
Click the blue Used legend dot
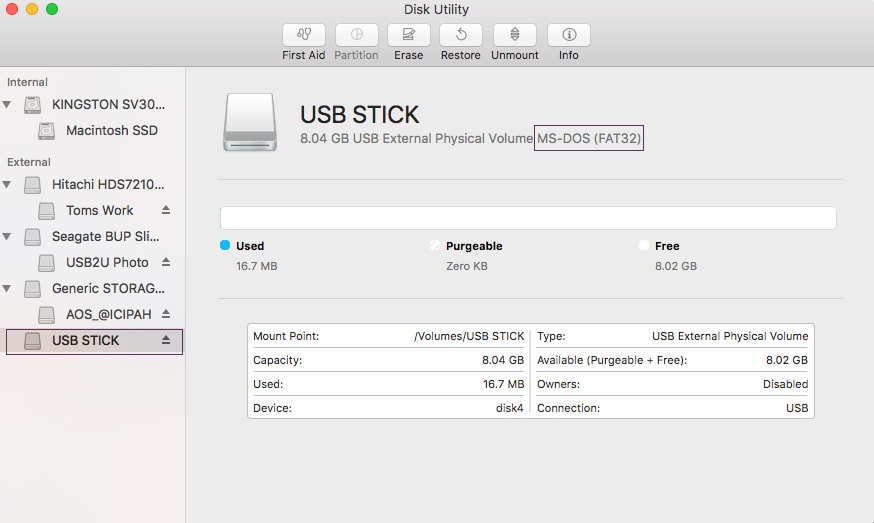[225, 245]
